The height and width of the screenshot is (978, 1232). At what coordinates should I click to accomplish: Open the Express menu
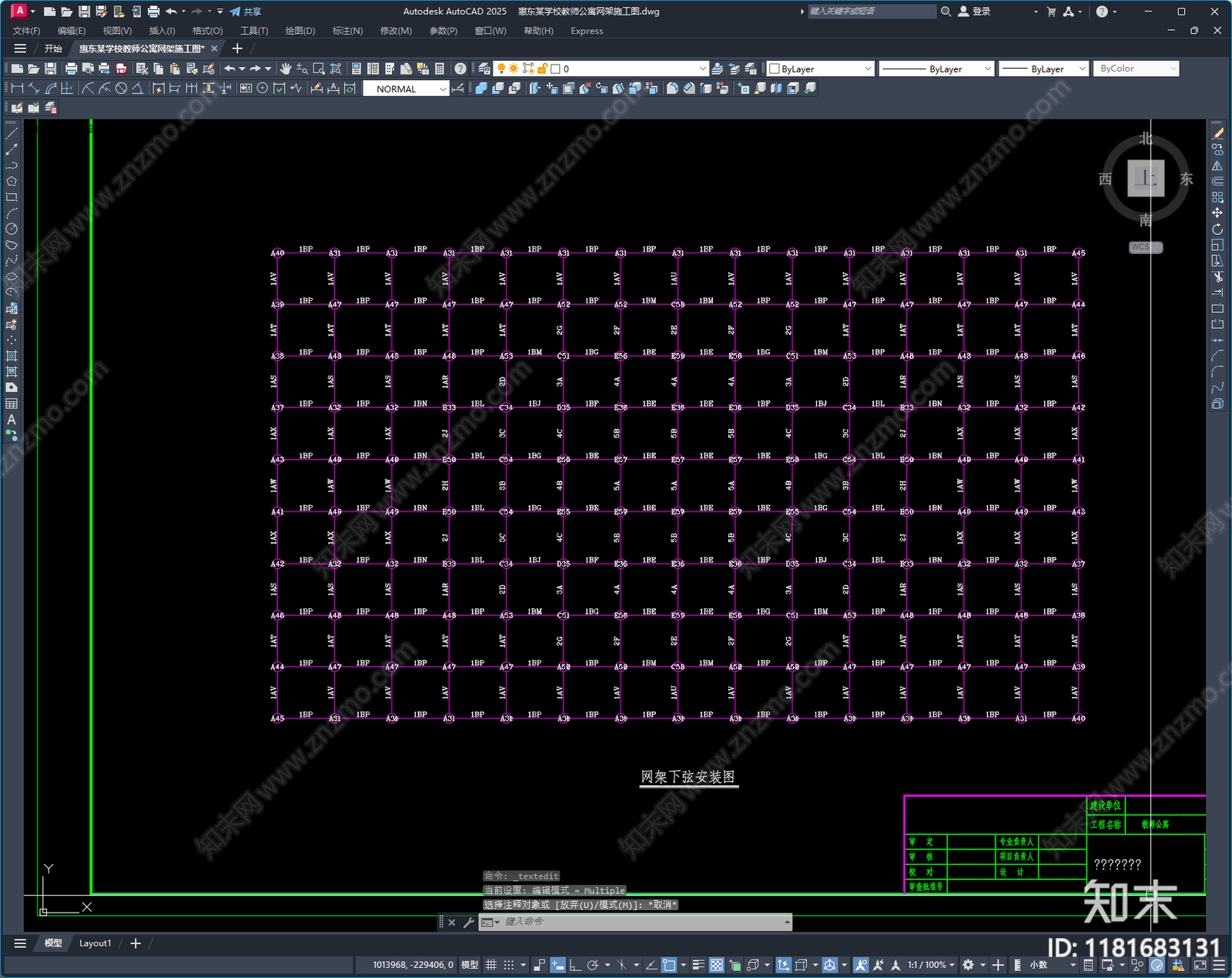coord(587,31)
